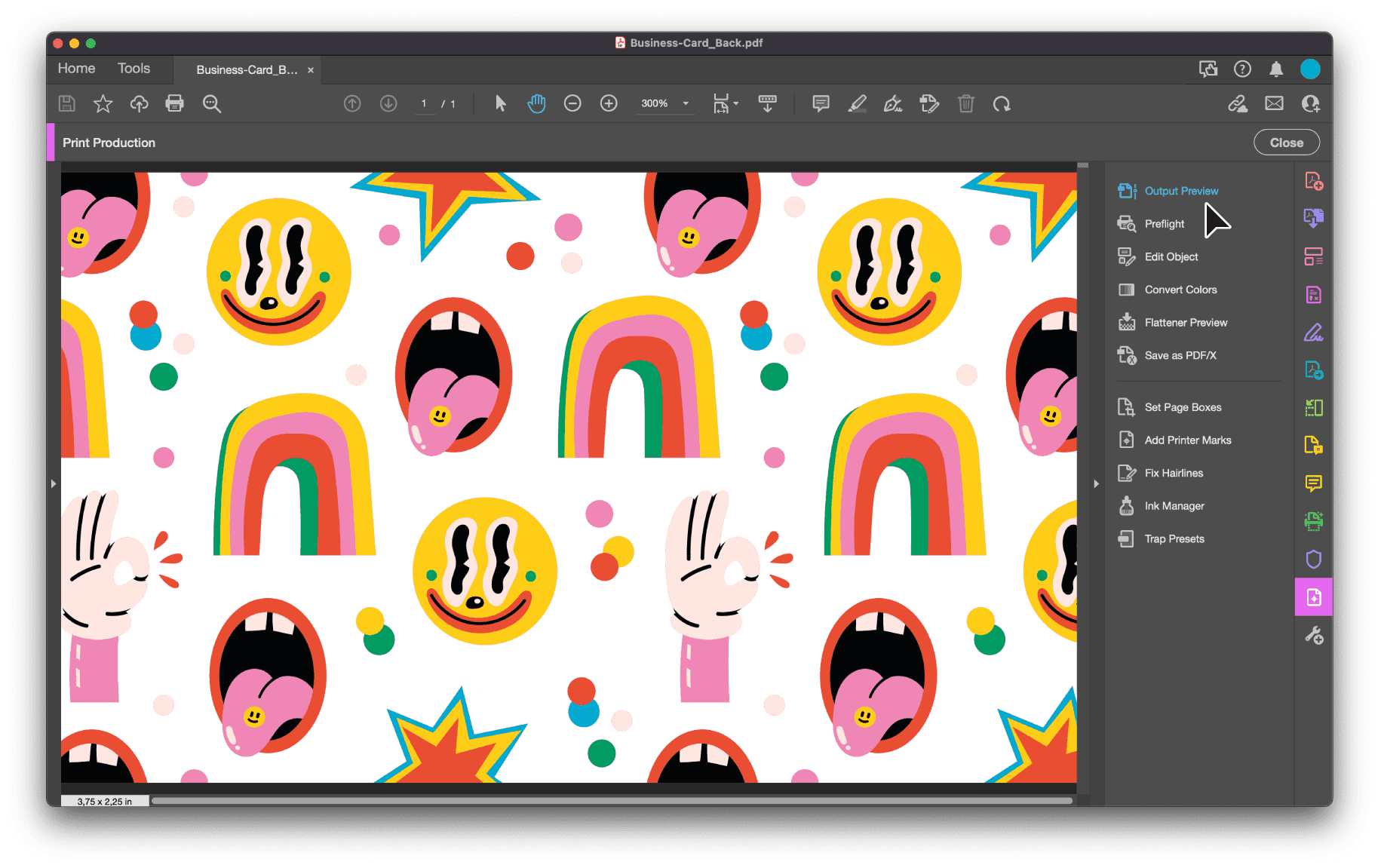
Task: View notifications via the bell icon
Action: click(1276, 69)
